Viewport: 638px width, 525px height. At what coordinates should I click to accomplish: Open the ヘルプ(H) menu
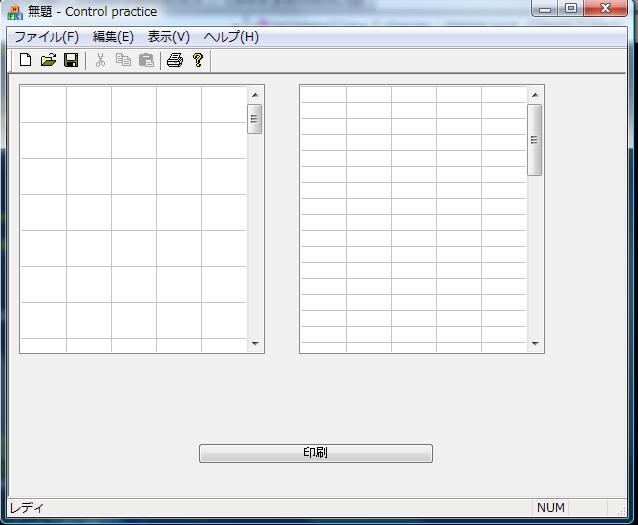[231, 37]
